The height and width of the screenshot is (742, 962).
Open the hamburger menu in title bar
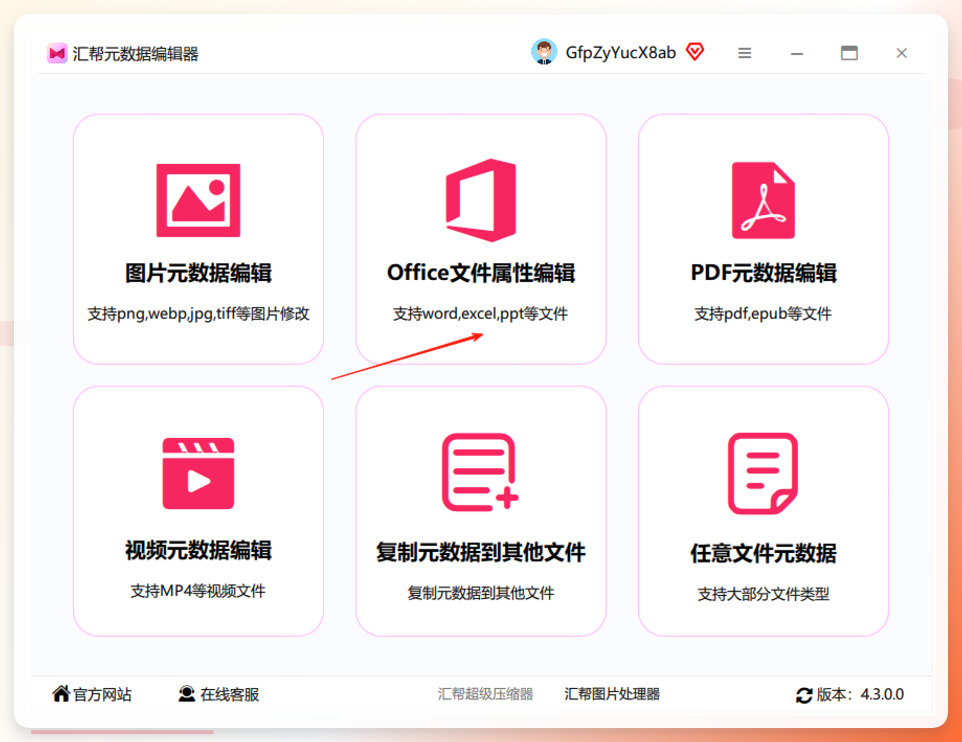[x=744, y=53]
